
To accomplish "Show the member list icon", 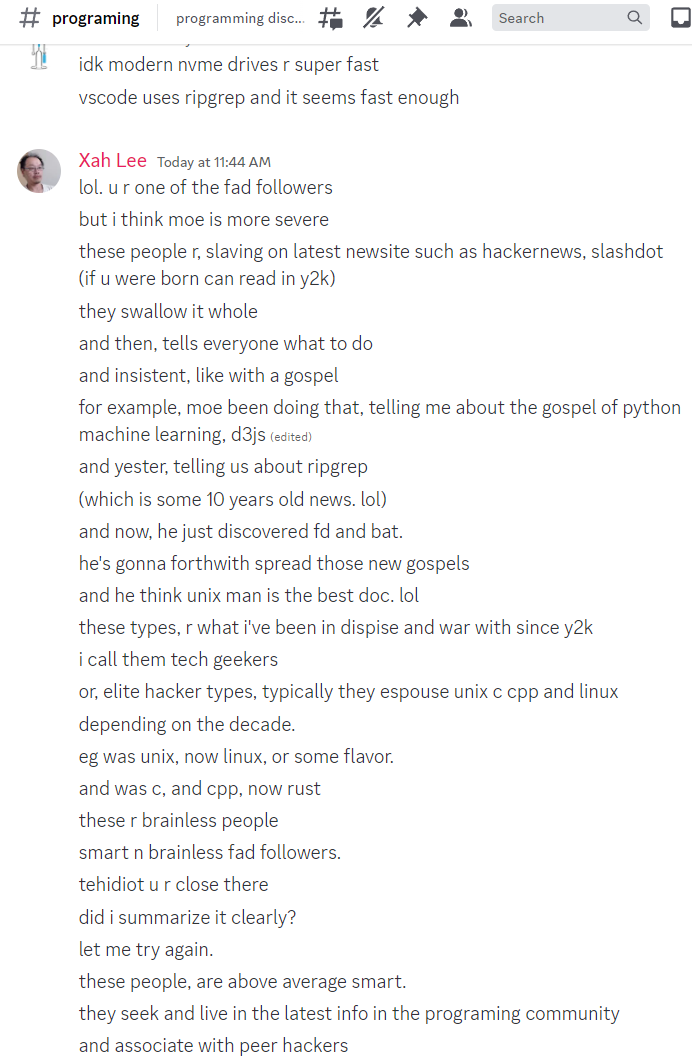I will [461, 18].
